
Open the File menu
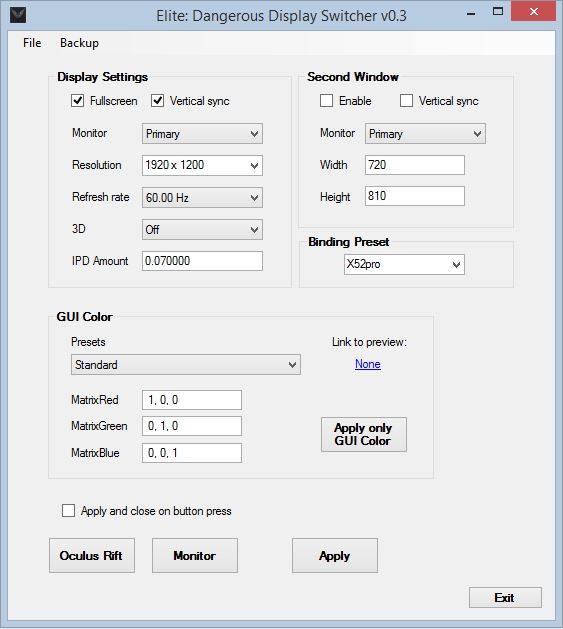[32, 43]
